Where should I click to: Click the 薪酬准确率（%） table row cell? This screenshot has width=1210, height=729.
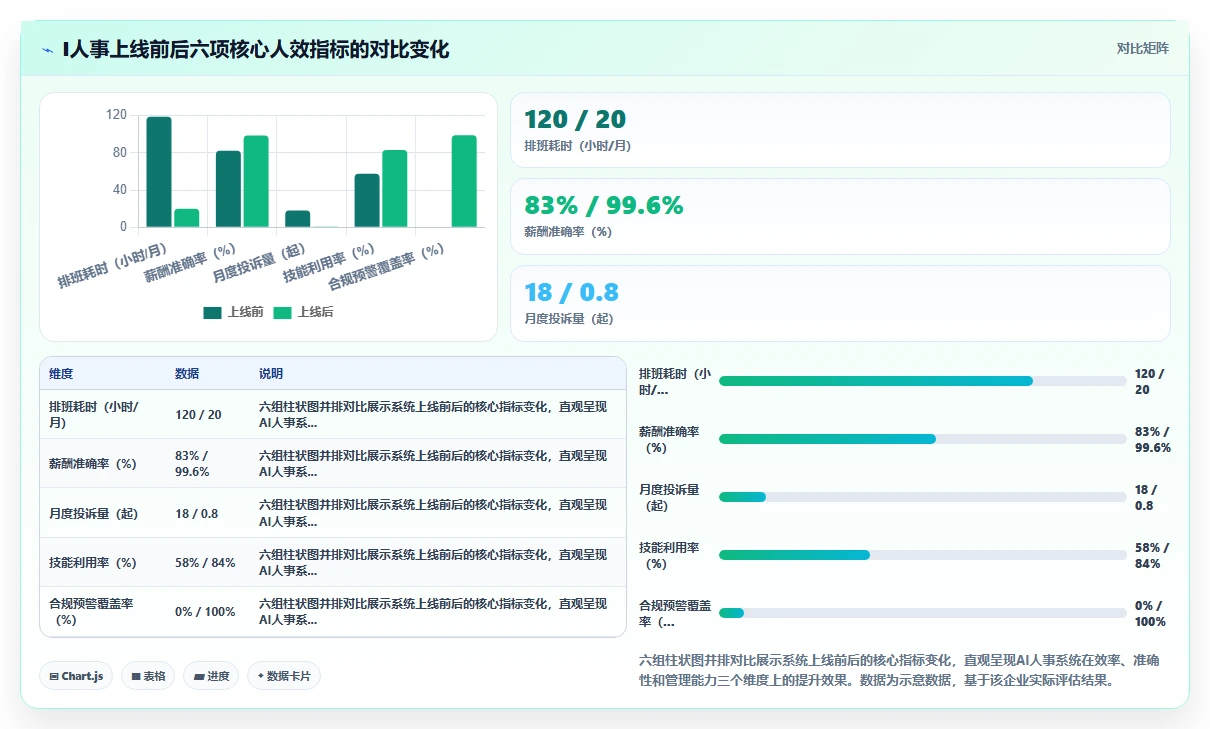(102, 464)
